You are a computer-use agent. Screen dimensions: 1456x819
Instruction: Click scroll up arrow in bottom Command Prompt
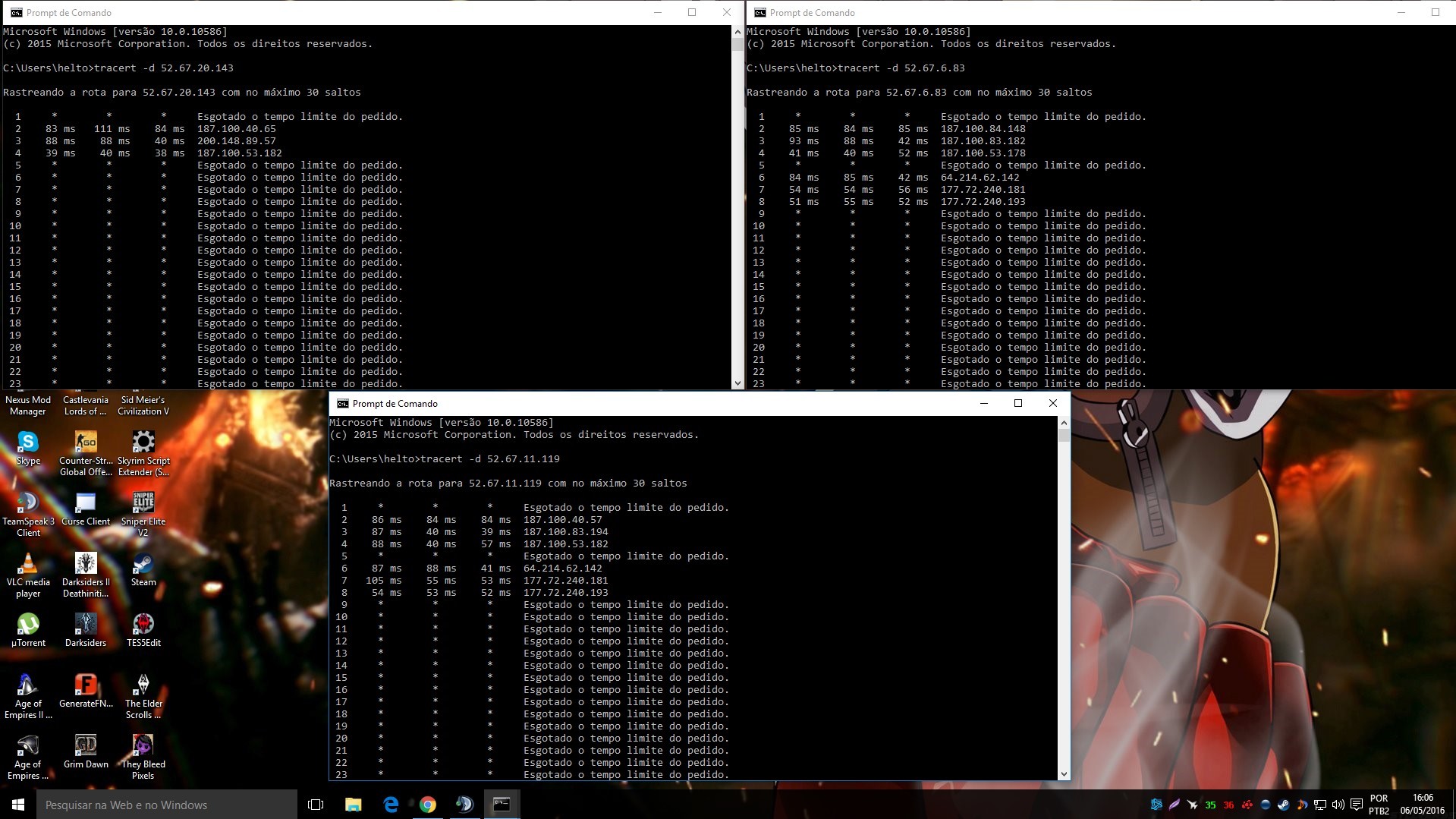click(1064, 423)
